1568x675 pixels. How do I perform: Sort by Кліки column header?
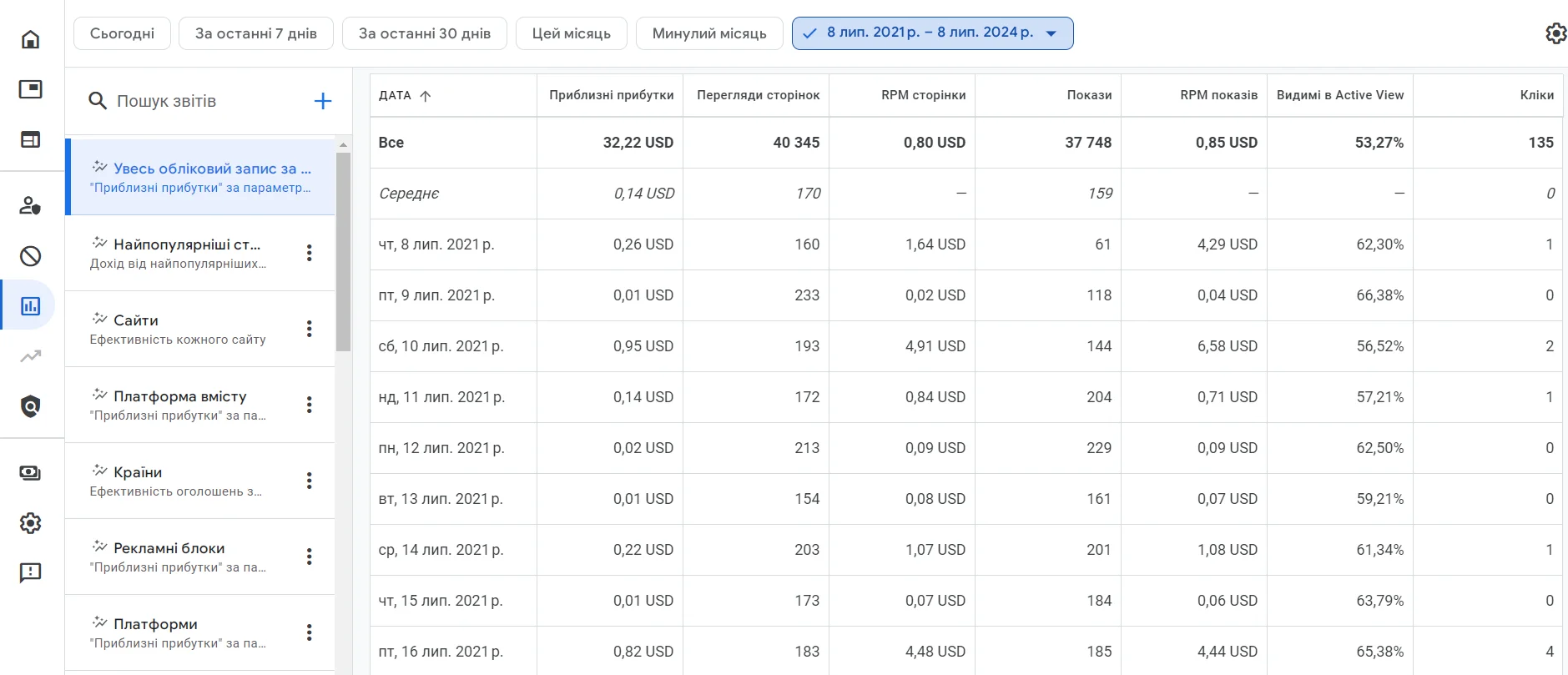(1537, 95)
